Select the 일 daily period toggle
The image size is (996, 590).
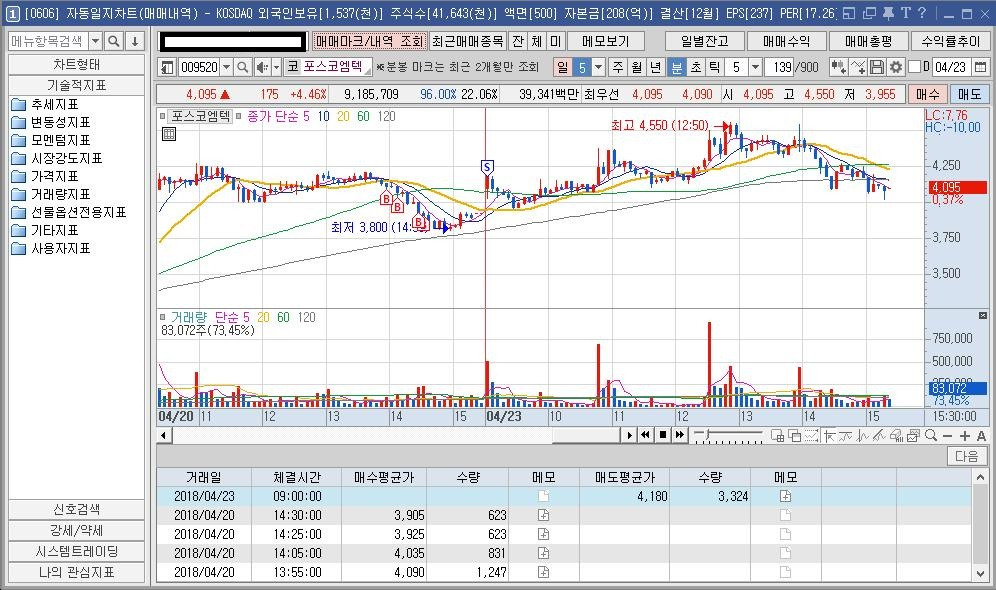pyautogui.click(x=563, y=67)
